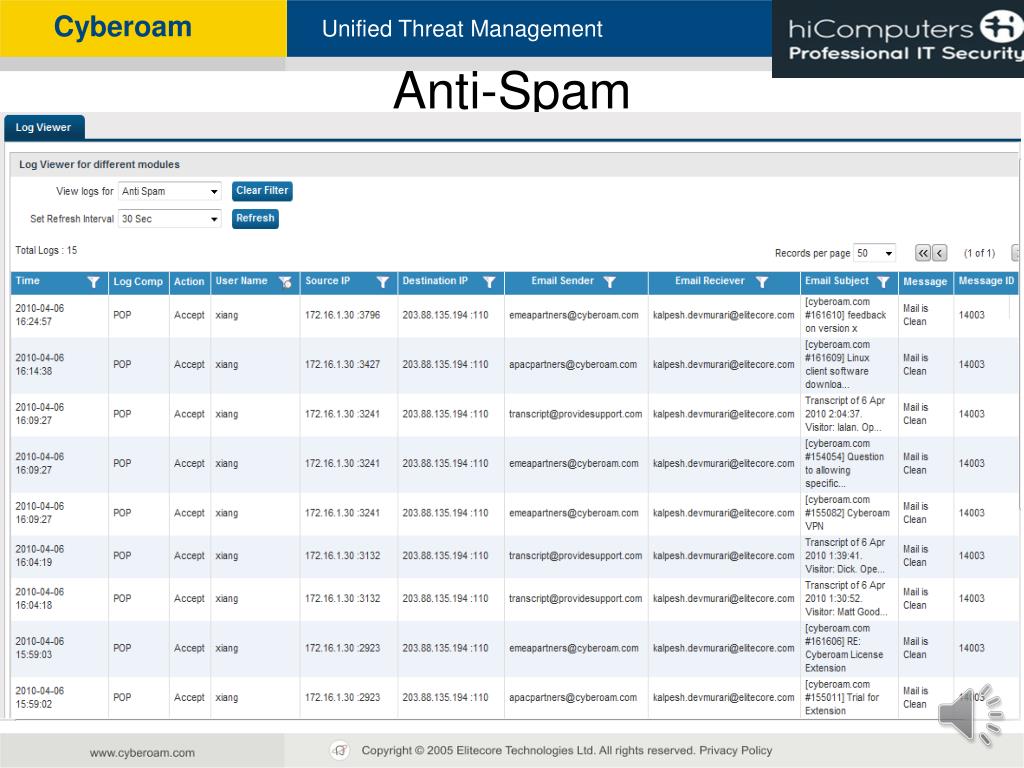Filter the Time column
This screenshot has height=768, width=1024.
click(x=93, y=282)
